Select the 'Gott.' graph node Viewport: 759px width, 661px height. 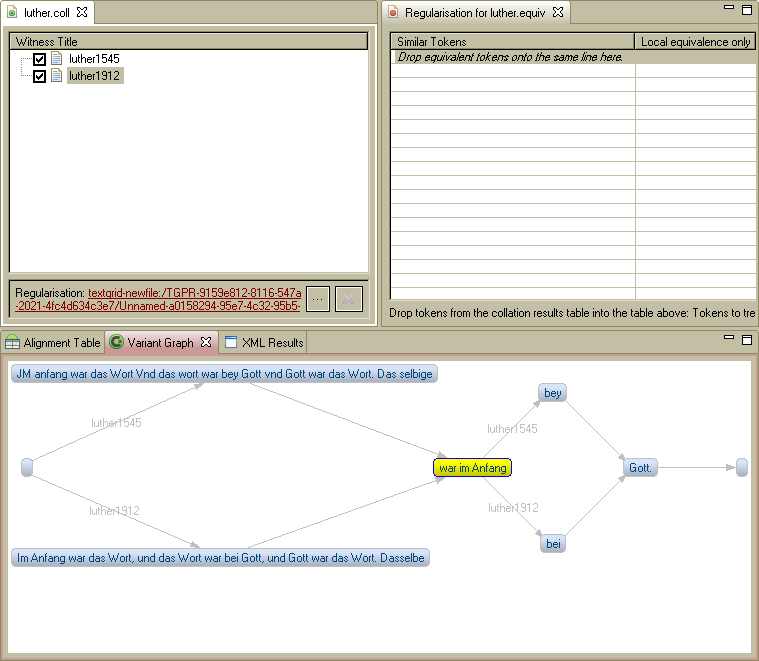click(640, 468)
